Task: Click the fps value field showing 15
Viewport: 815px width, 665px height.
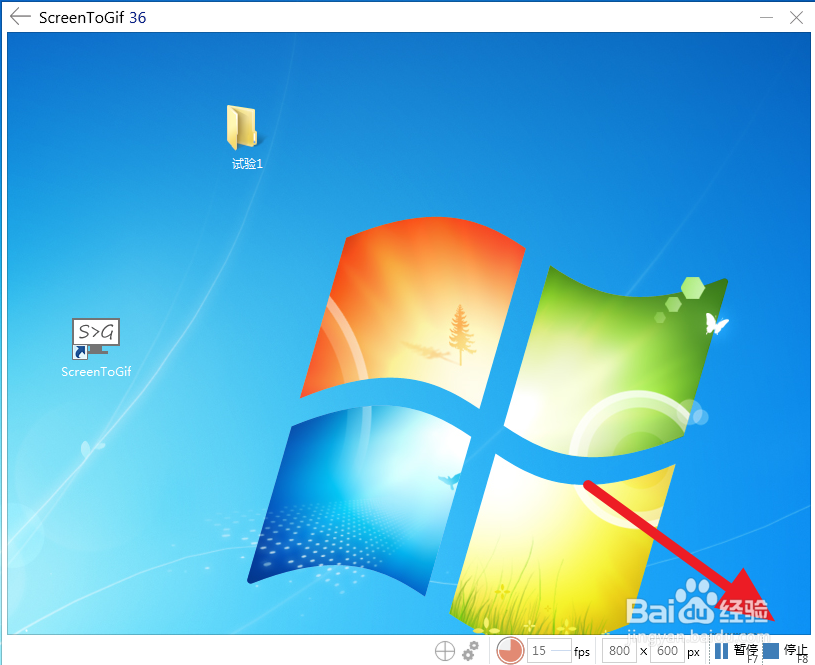Action: pos(549,650)
